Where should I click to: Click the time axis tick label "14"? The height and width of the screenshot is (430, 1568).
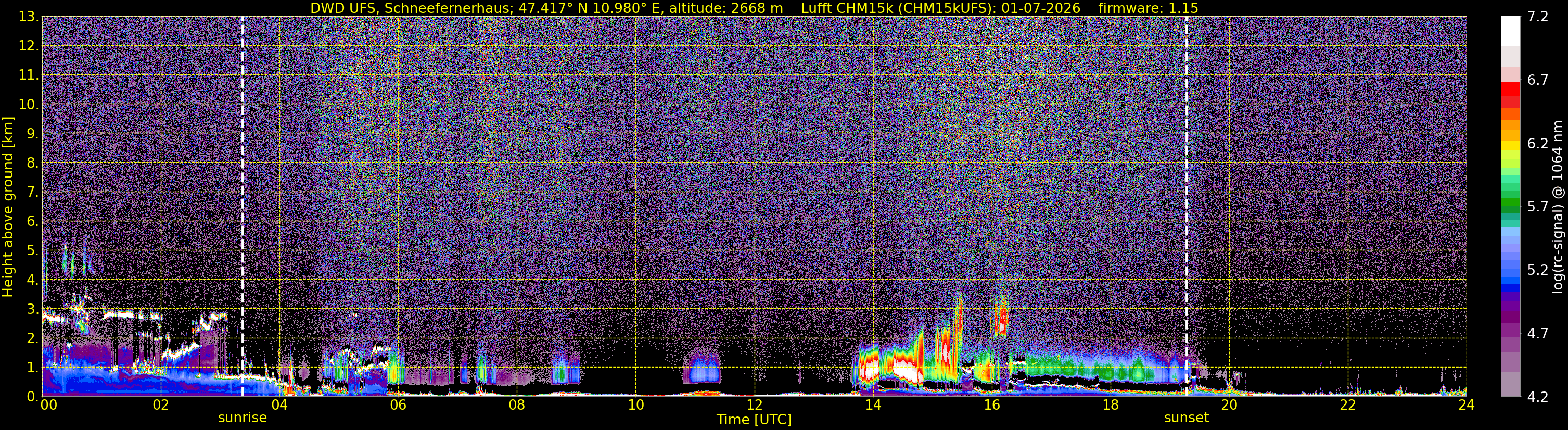pos(873,405)
